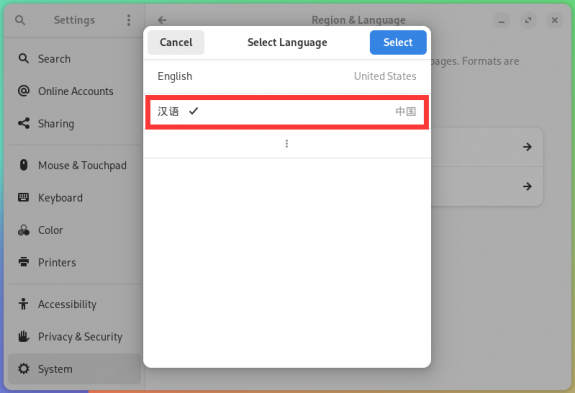Click the Sharing icon in sidebar
Screen dimensions: 575x393
click(x=24, y=123)
